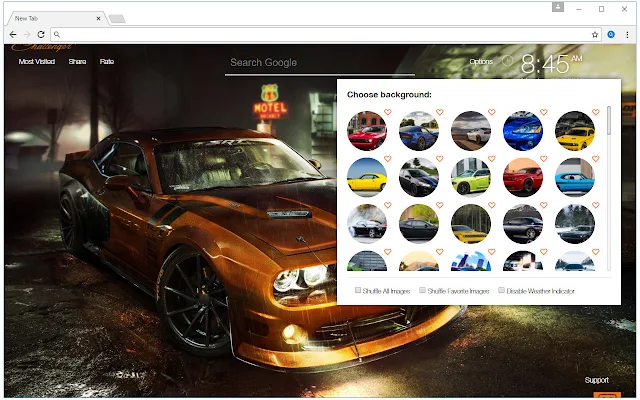The image size is (640, 400).
Task: Toggle Disable Weather Indicator checkbox
Action: (x=502, y=290)
